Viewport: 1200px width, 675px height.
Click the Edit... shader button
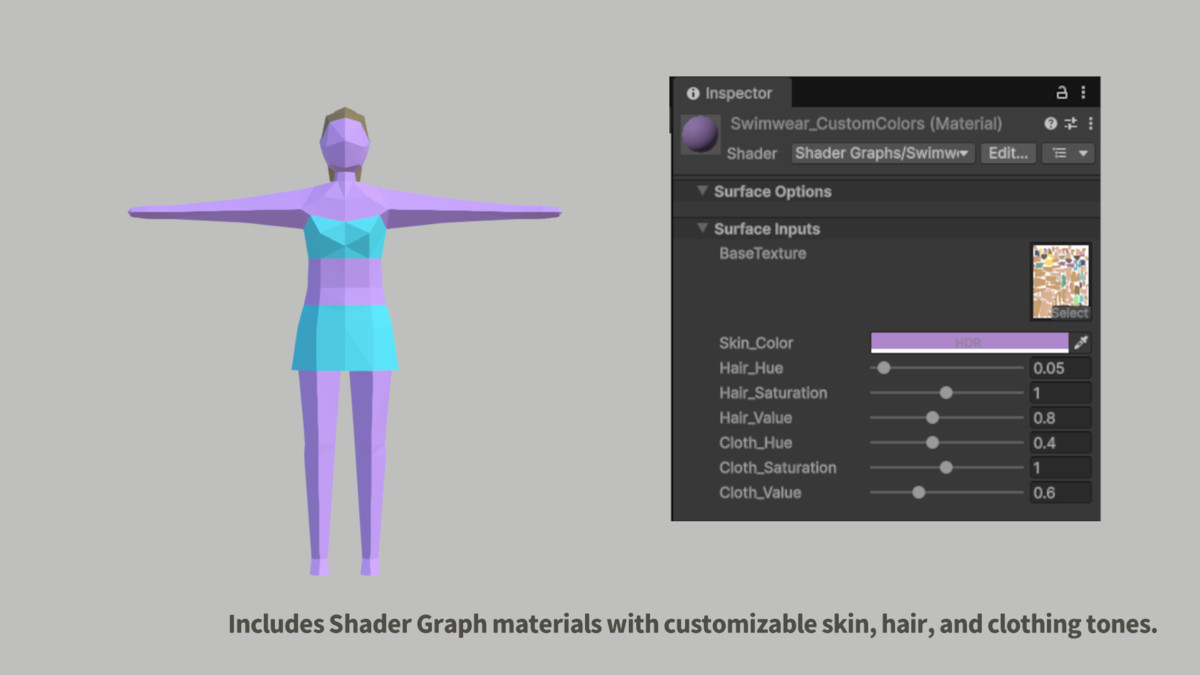tap(1008, 153)
